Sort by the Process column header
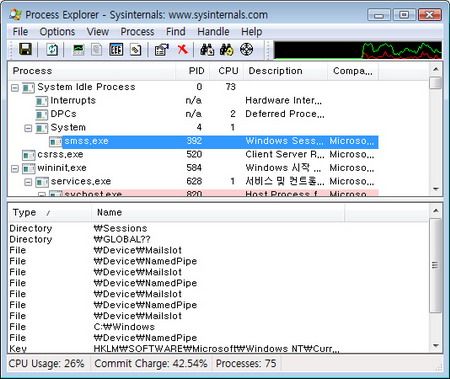450x379 pixels. point(92,71)
